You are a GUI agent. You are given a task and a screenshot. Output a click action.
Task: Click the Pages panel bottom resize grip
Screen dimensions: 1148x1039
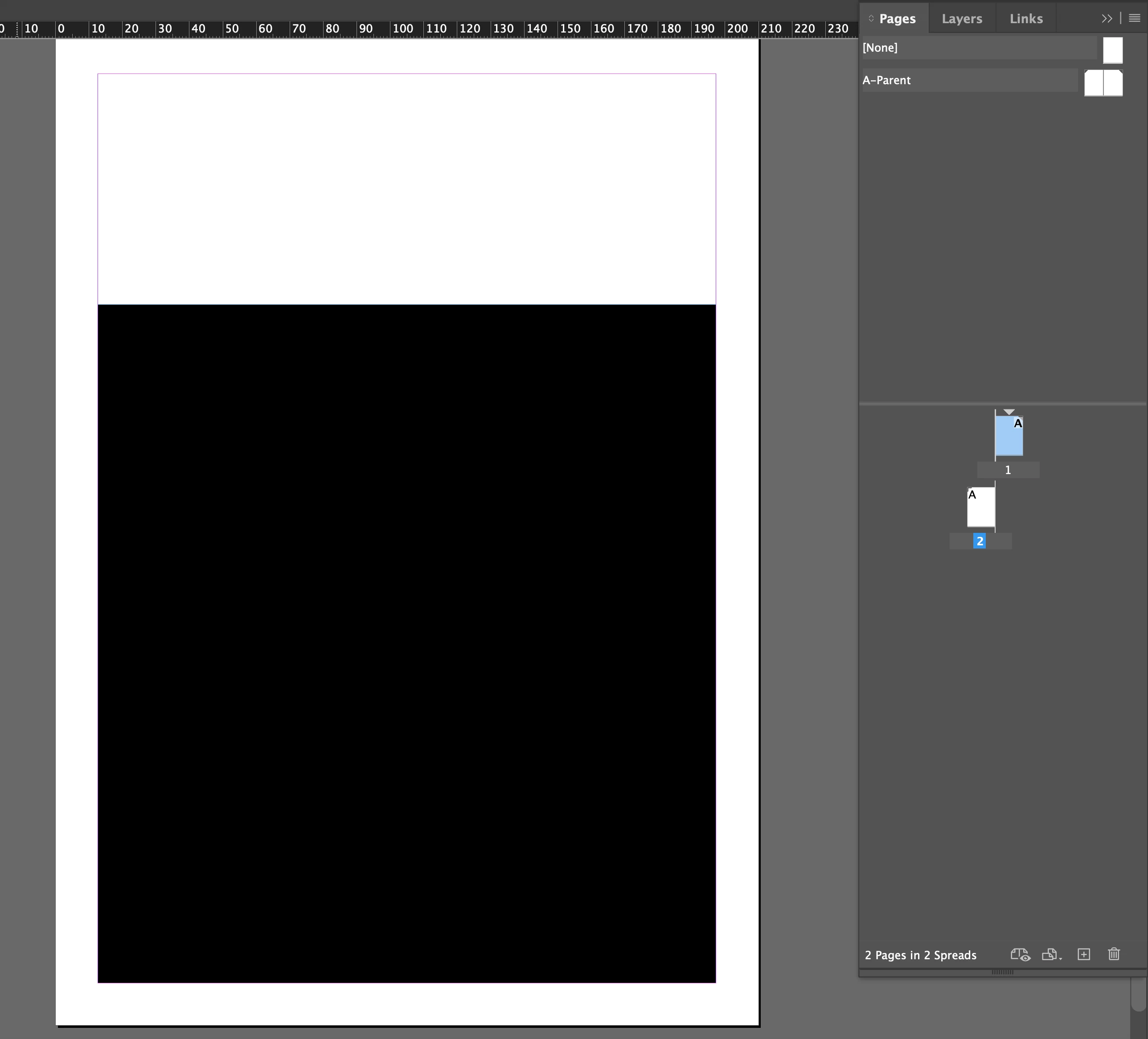click(1002, 972)
